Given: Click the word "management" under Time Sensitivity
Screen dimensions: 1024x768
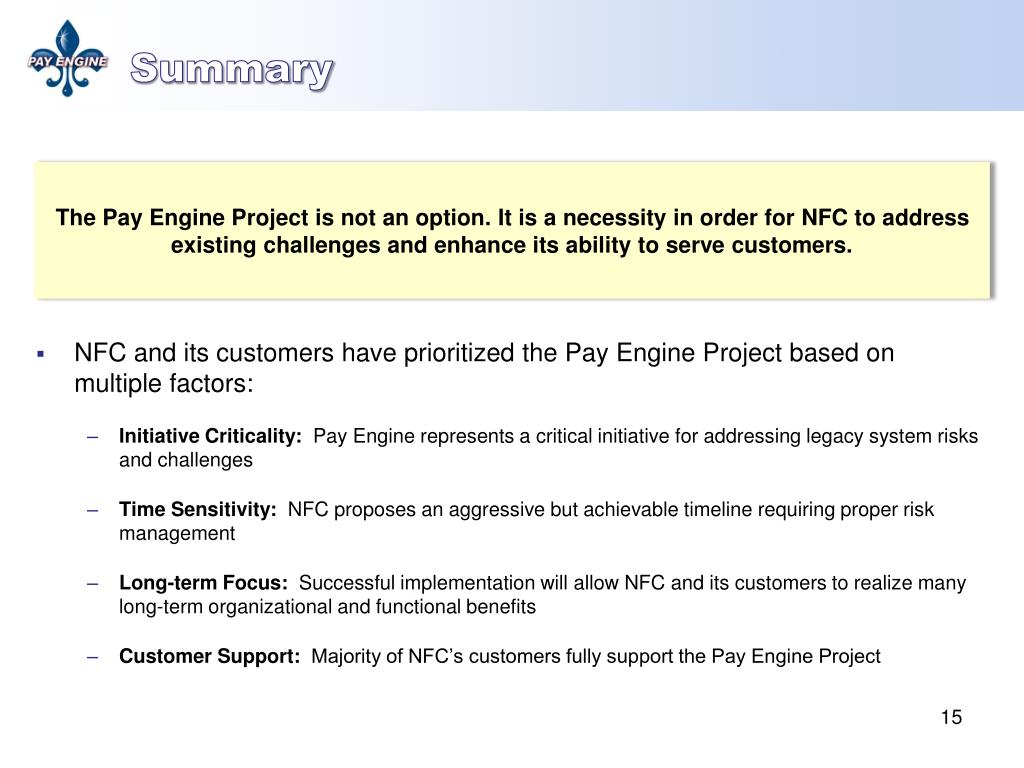Looking at the screenshot, I should [x=177, y=533].
